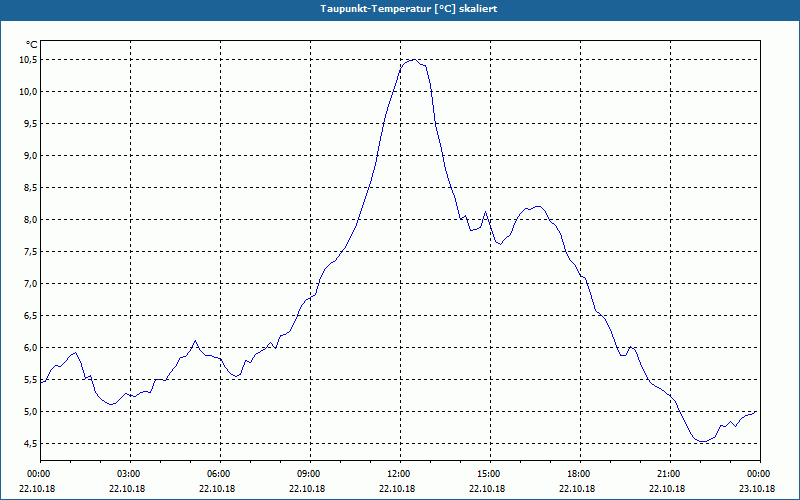The height and width of the screenshot is (500, 800).
Task: Click the "00:00" label above 23.10.18
Action: (x=757, y=474)
